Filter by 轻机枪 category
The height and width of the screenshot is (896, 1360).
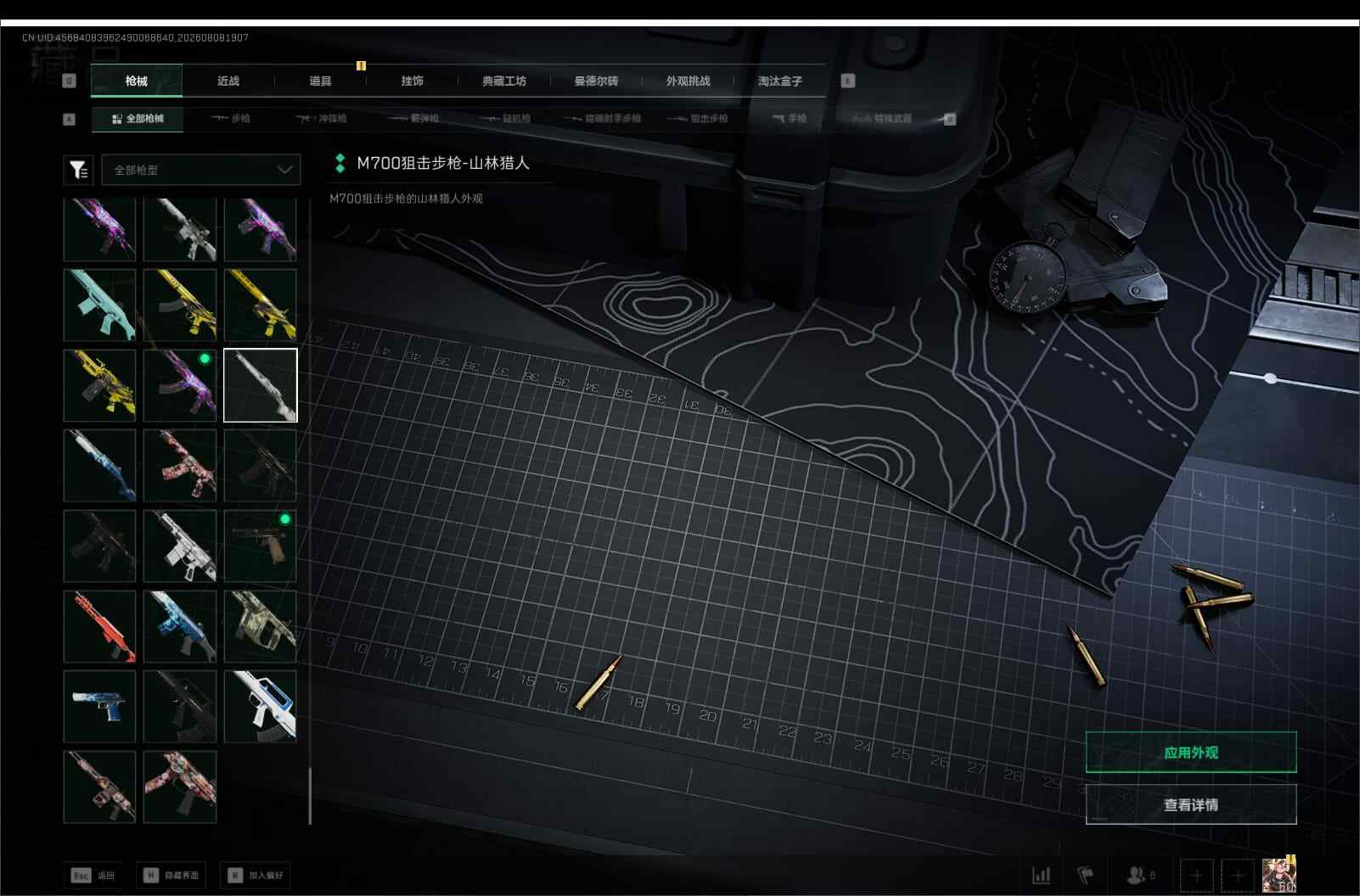(504, 119)
